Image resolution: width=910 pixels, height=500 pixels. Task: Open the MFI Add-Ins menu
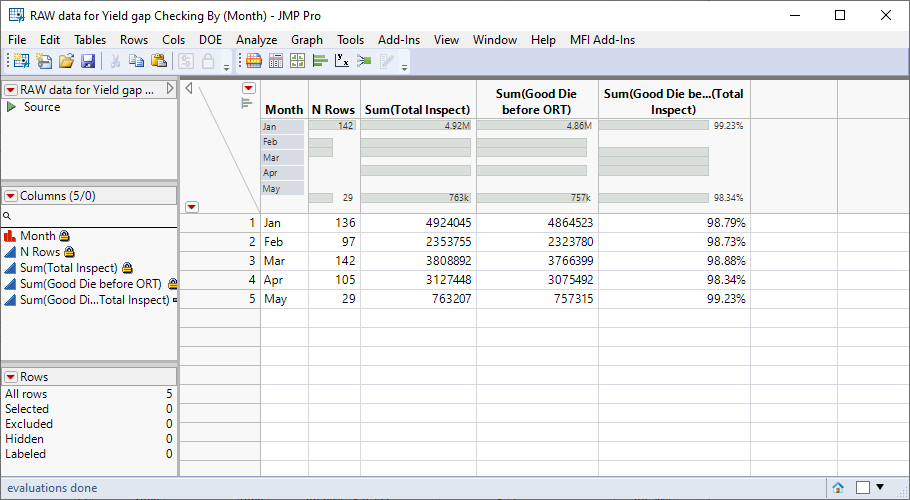(x=602, y=40)
